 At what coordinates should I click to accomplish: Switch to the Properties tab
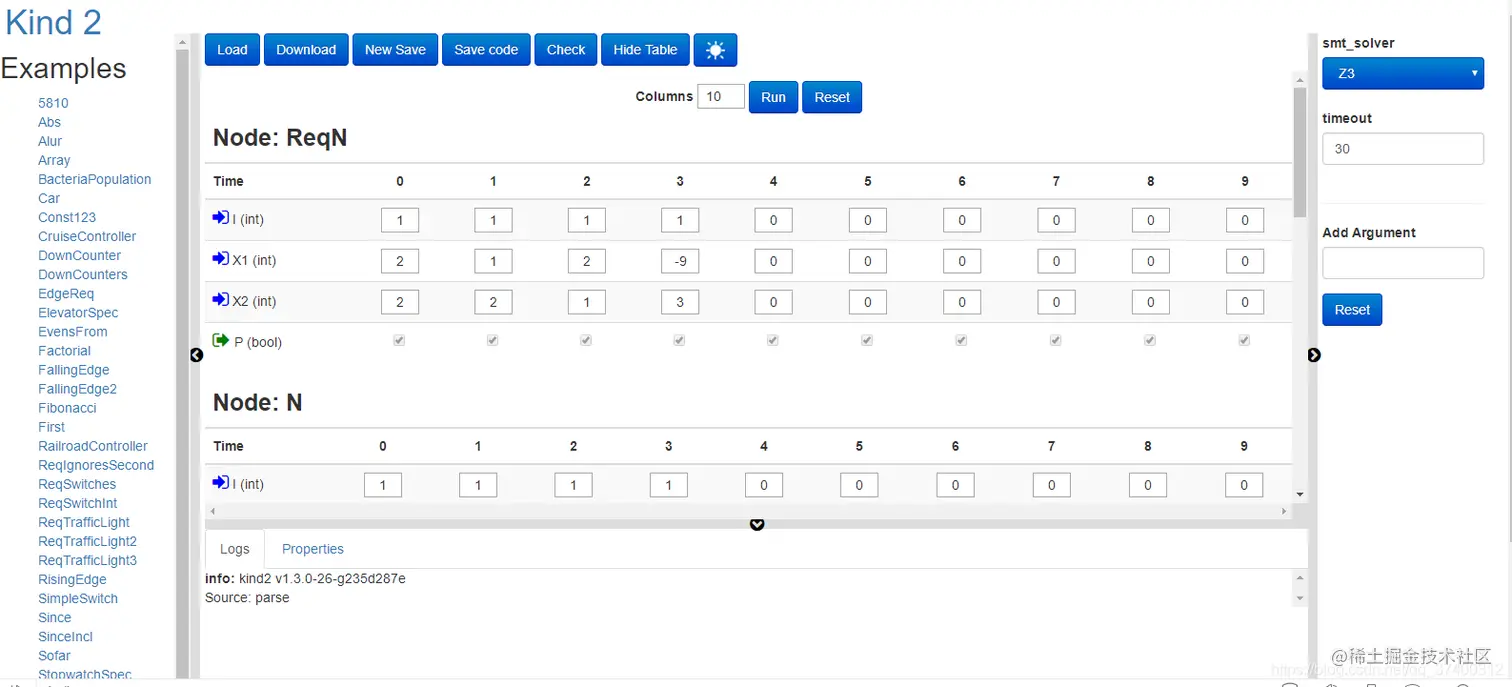(x=313, y=549)
